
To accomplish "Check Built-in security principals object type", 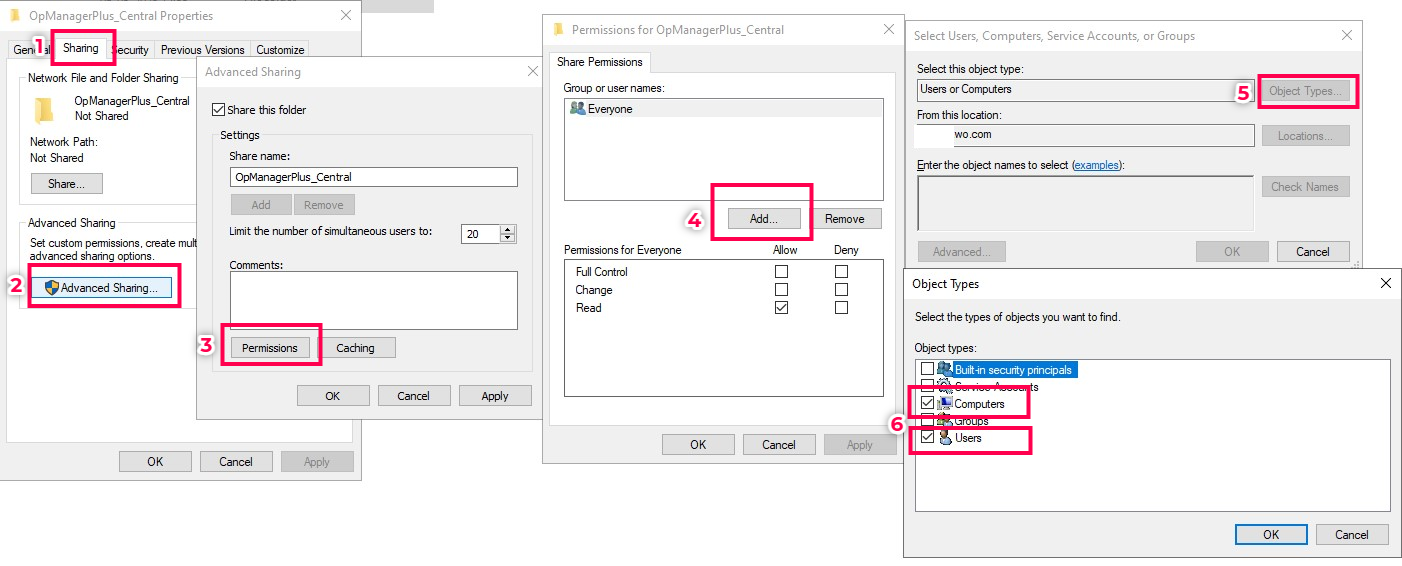I will tap(927, 369).
